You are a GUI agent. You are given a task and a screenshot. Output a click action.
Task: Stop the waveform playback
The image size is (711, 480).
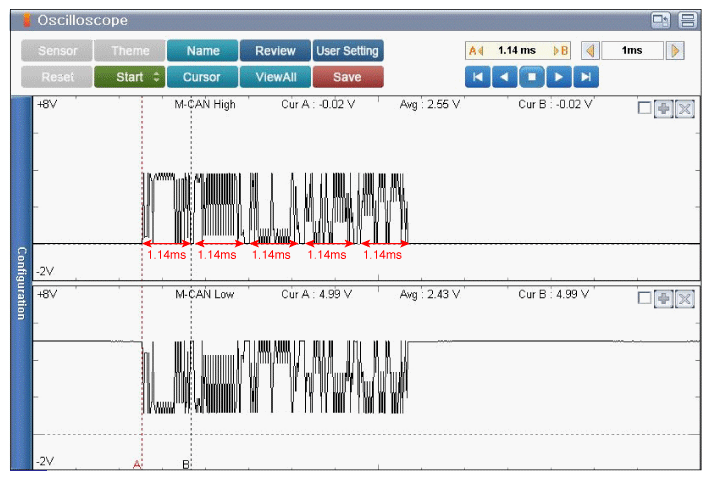[x=531, y=77]
